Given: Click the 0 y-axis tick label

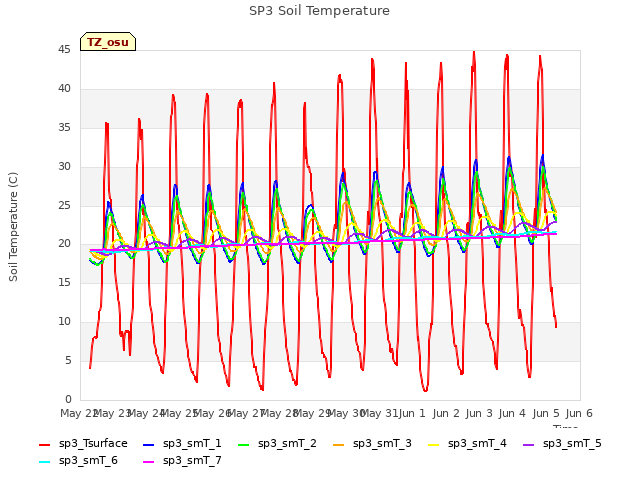Looking at the screenshot, I should pyautogui.click(x=68, y=399).
